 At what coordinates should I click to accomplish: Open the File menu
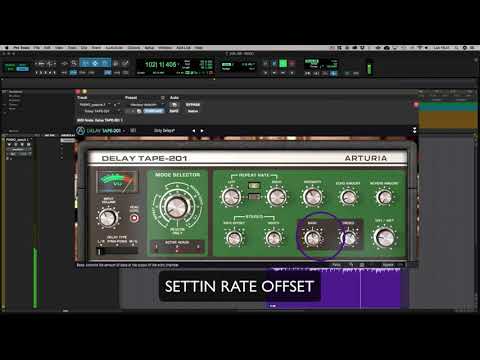click(x=36, y=48)
